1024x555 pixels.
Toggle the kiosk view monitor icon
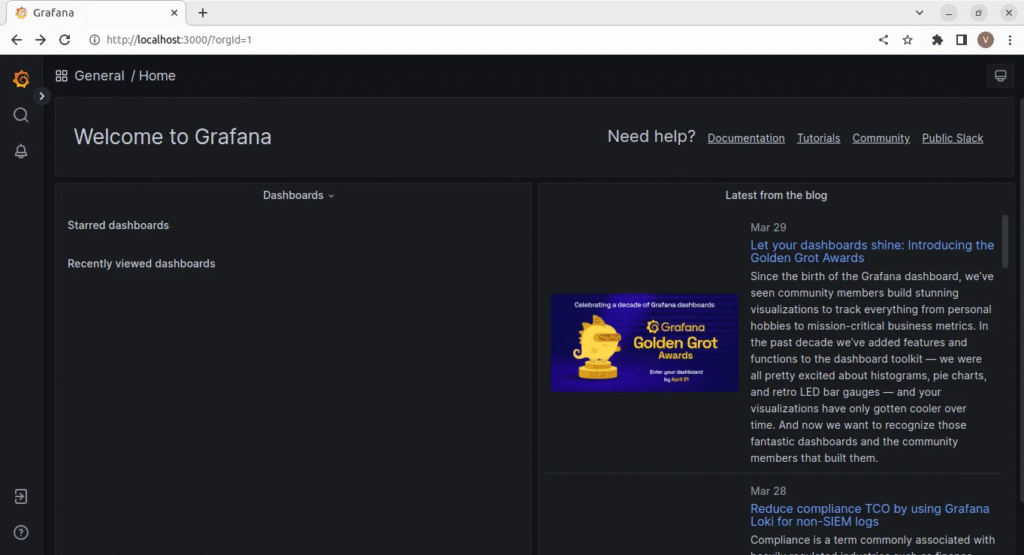pyautogui.click(x=1000, y=76)
